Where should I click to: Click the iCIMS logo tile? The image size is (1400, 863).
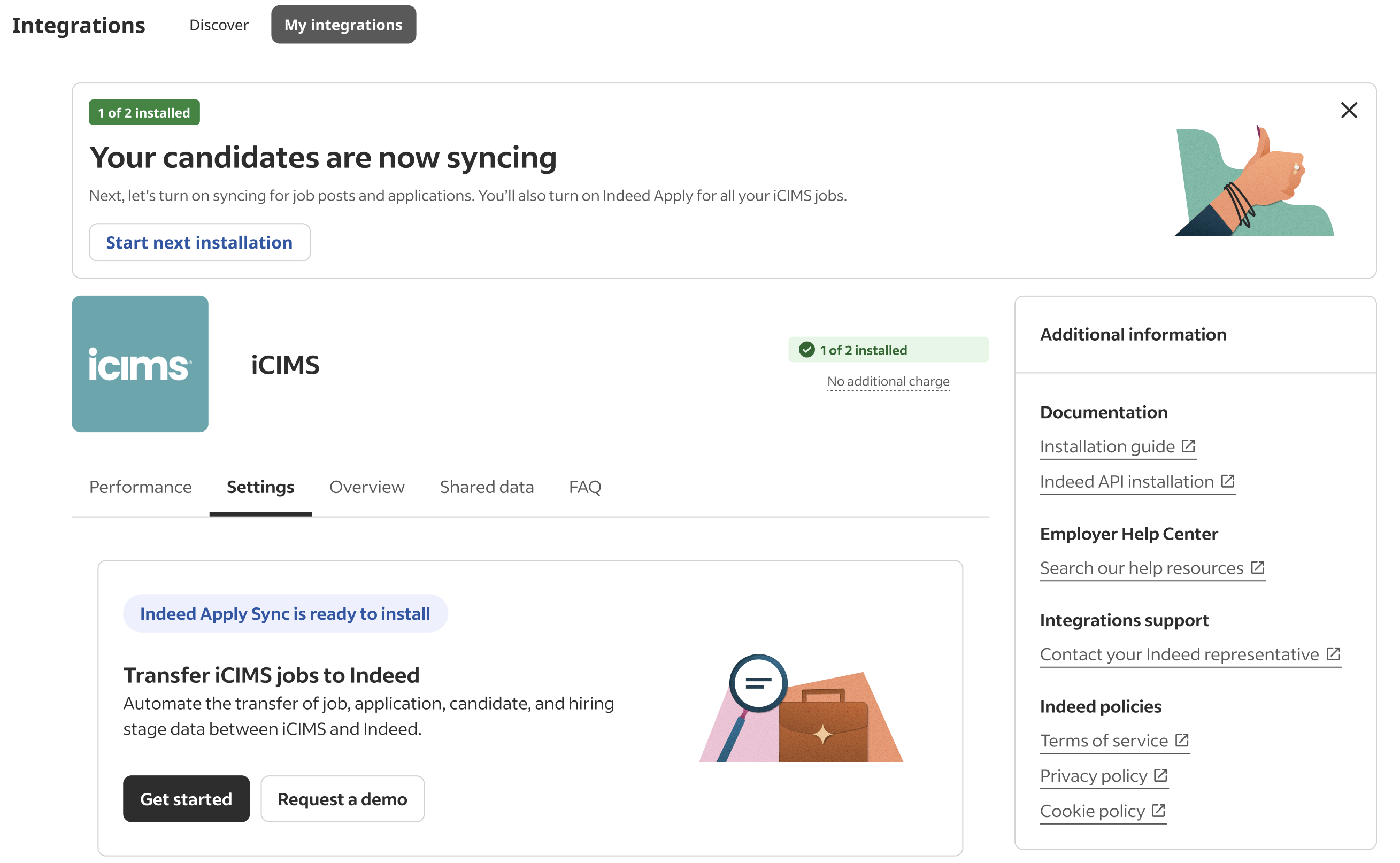[x=140, y=364]
